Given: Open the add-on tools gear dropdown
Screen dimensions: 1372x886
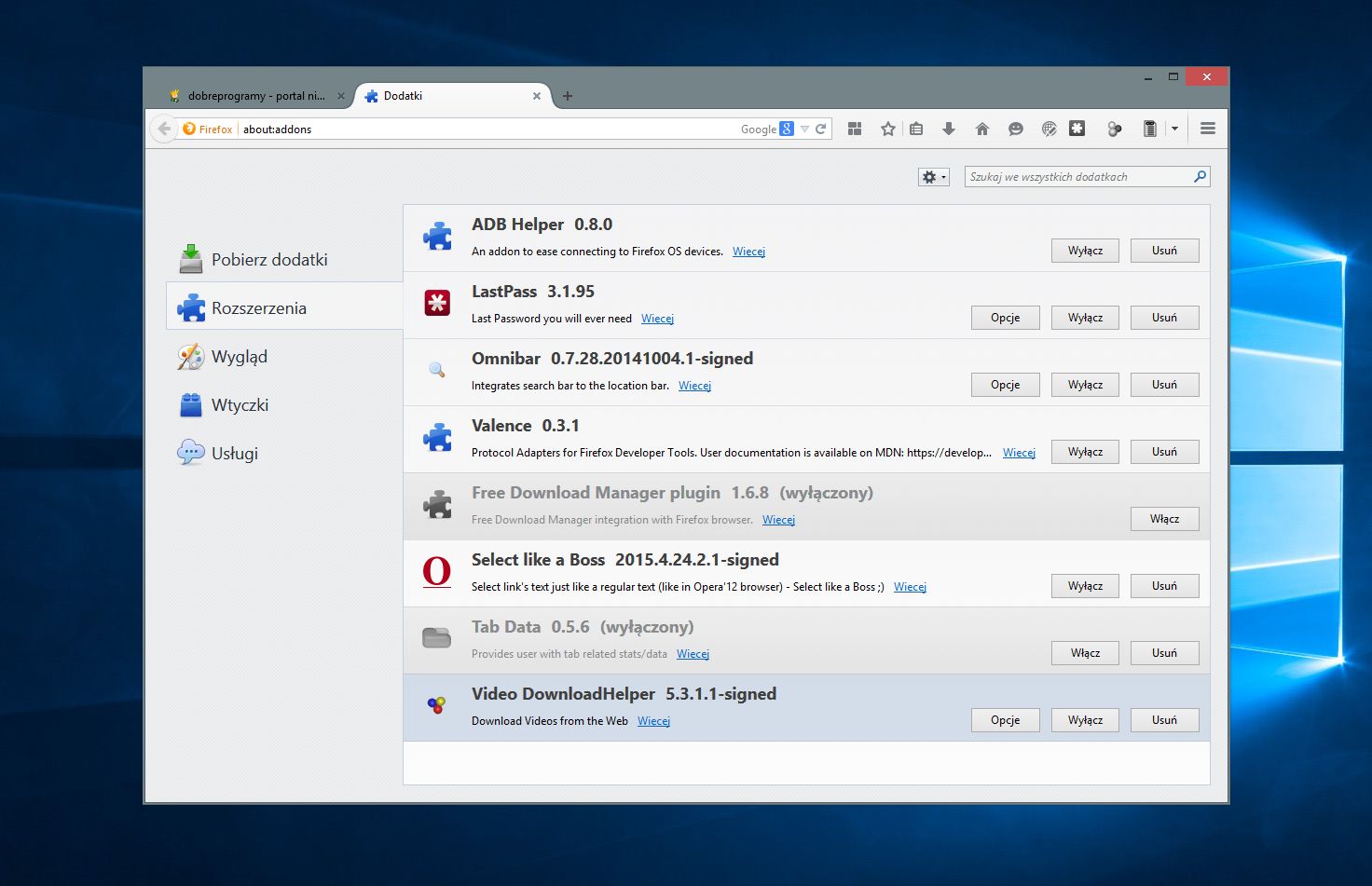Looking at the screenshot, I should (x=933, y=177).
